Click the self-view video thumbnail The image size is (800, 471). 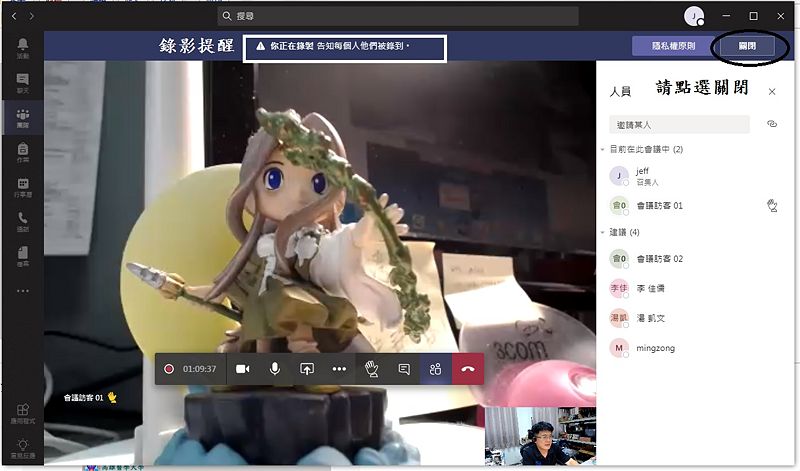tap(540, 436)
